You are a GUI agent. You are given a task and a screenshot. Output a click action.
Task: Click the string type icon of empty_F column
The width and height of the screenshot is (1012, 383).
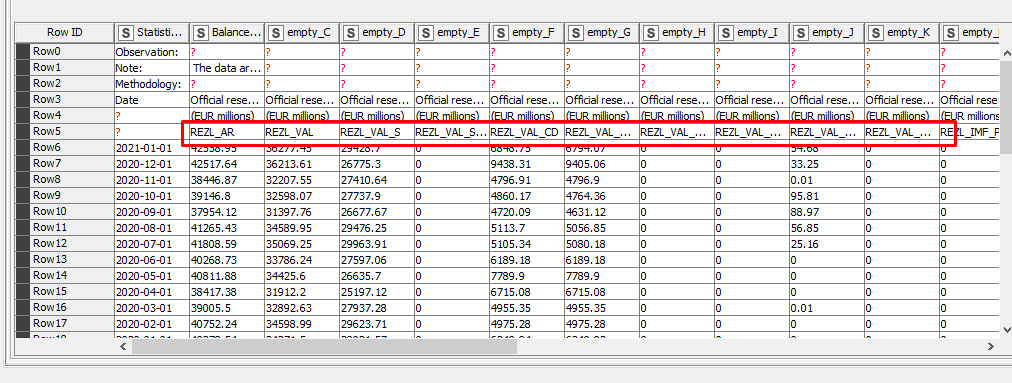click(501, 32)
